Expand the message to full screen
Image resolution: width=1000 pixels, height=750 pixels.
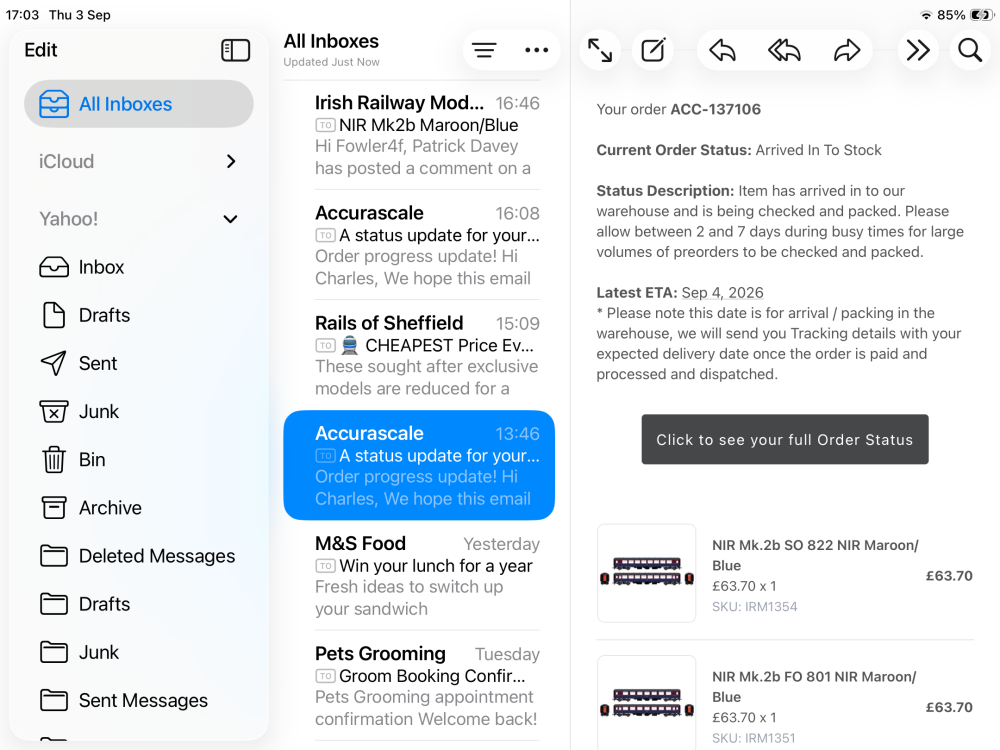599,50
